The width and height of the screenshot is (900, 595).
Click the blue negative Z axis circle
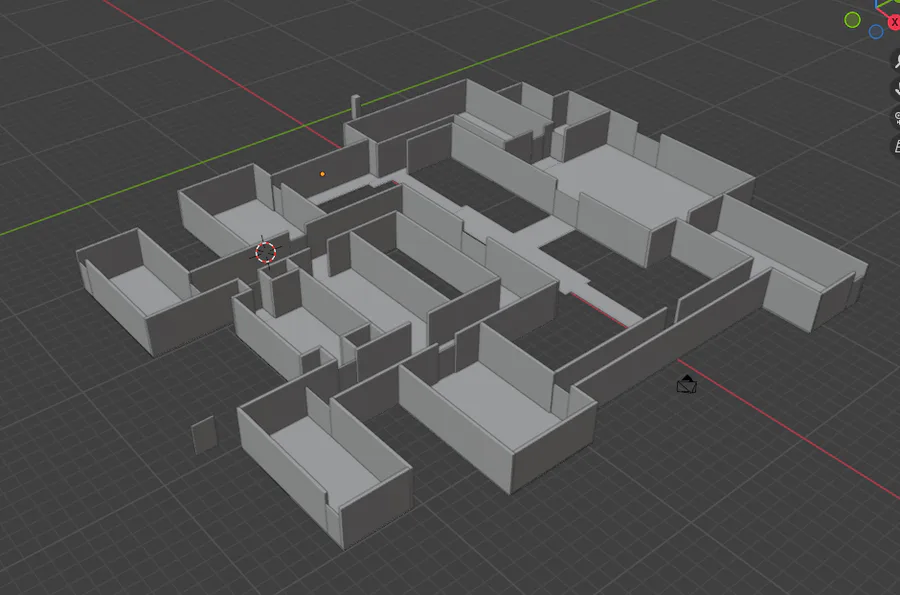coord(875,32)
